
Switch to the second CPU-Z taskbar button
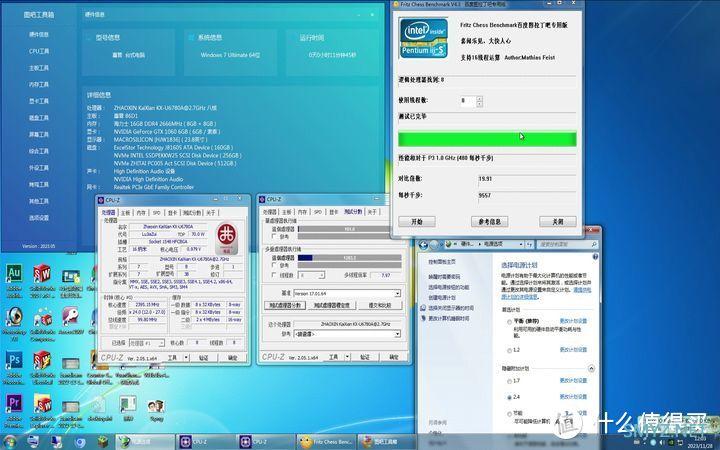(x=265, y=442)
